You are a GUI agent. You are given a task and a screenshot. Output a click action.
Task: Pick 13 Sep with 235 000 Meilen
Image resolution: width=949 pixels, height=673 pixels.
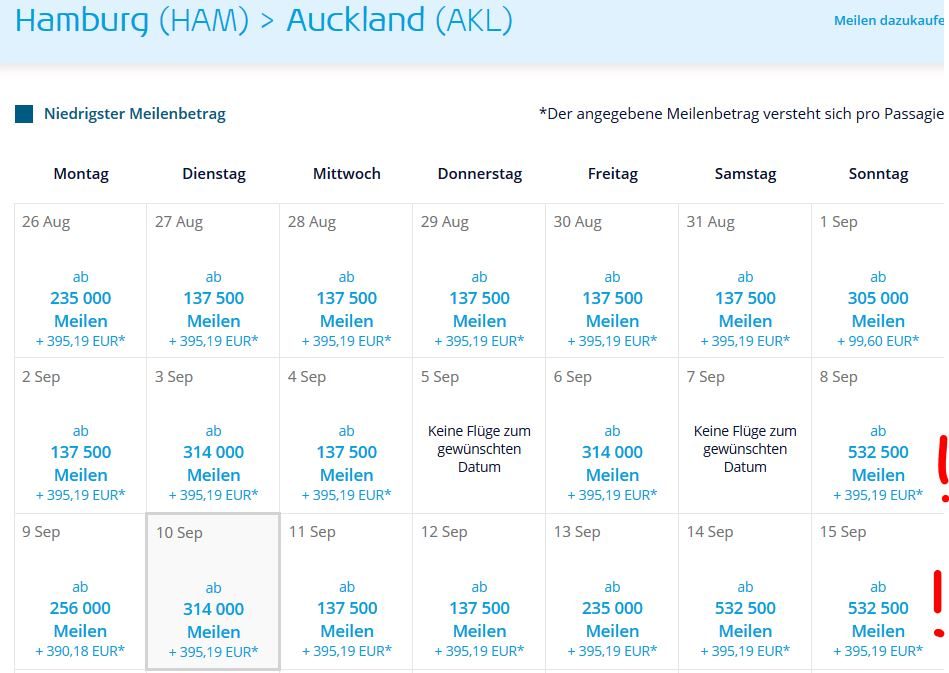(612, 591)
